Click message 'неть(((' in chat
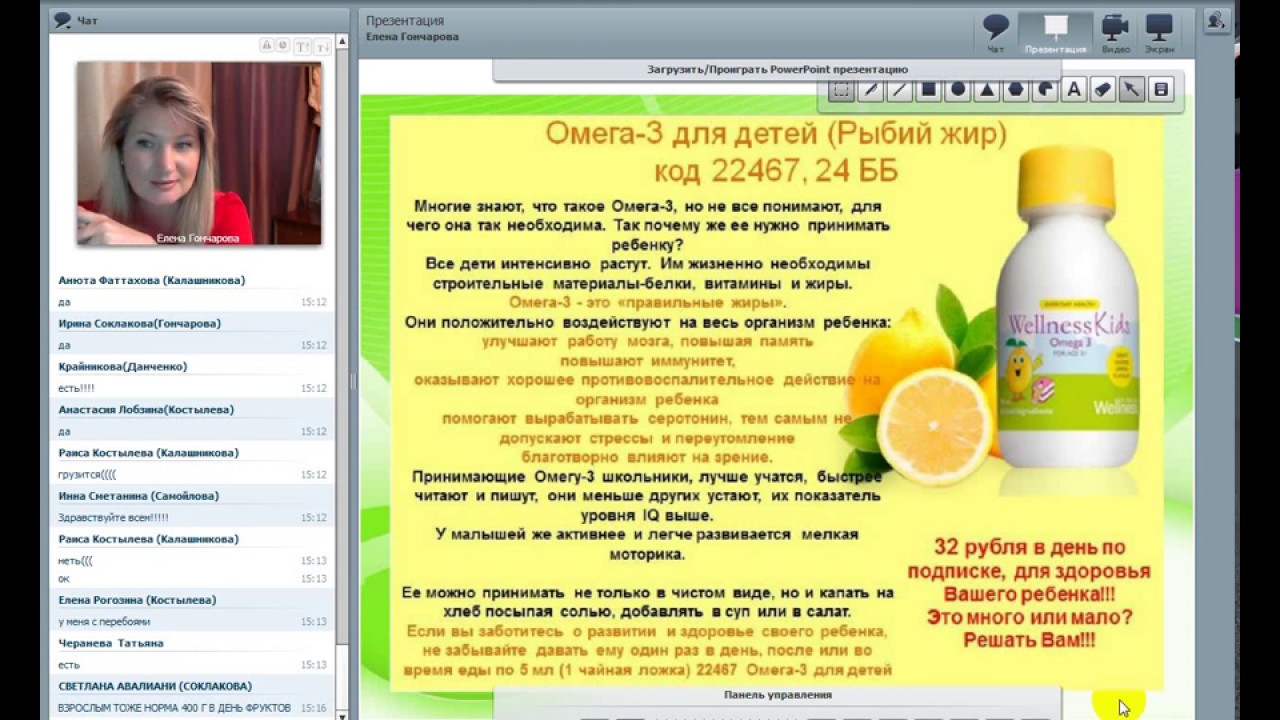This screenshot has width=1280, height=720. [75, 561]
